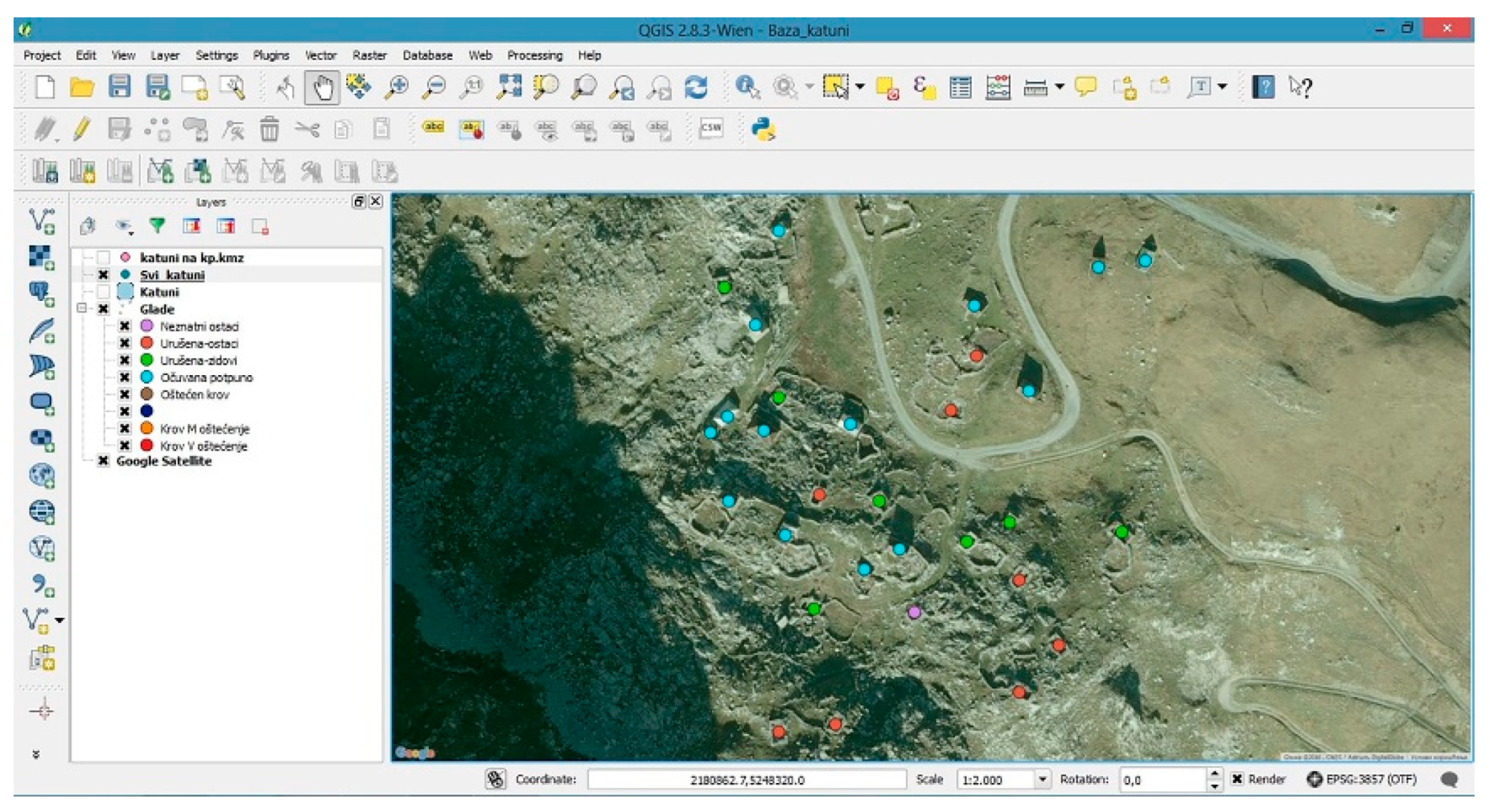Click the Očuvana potpuno cyan color swatch
Image resolution: width=1490 pixels, height=812 pixels.
point(147,377)
